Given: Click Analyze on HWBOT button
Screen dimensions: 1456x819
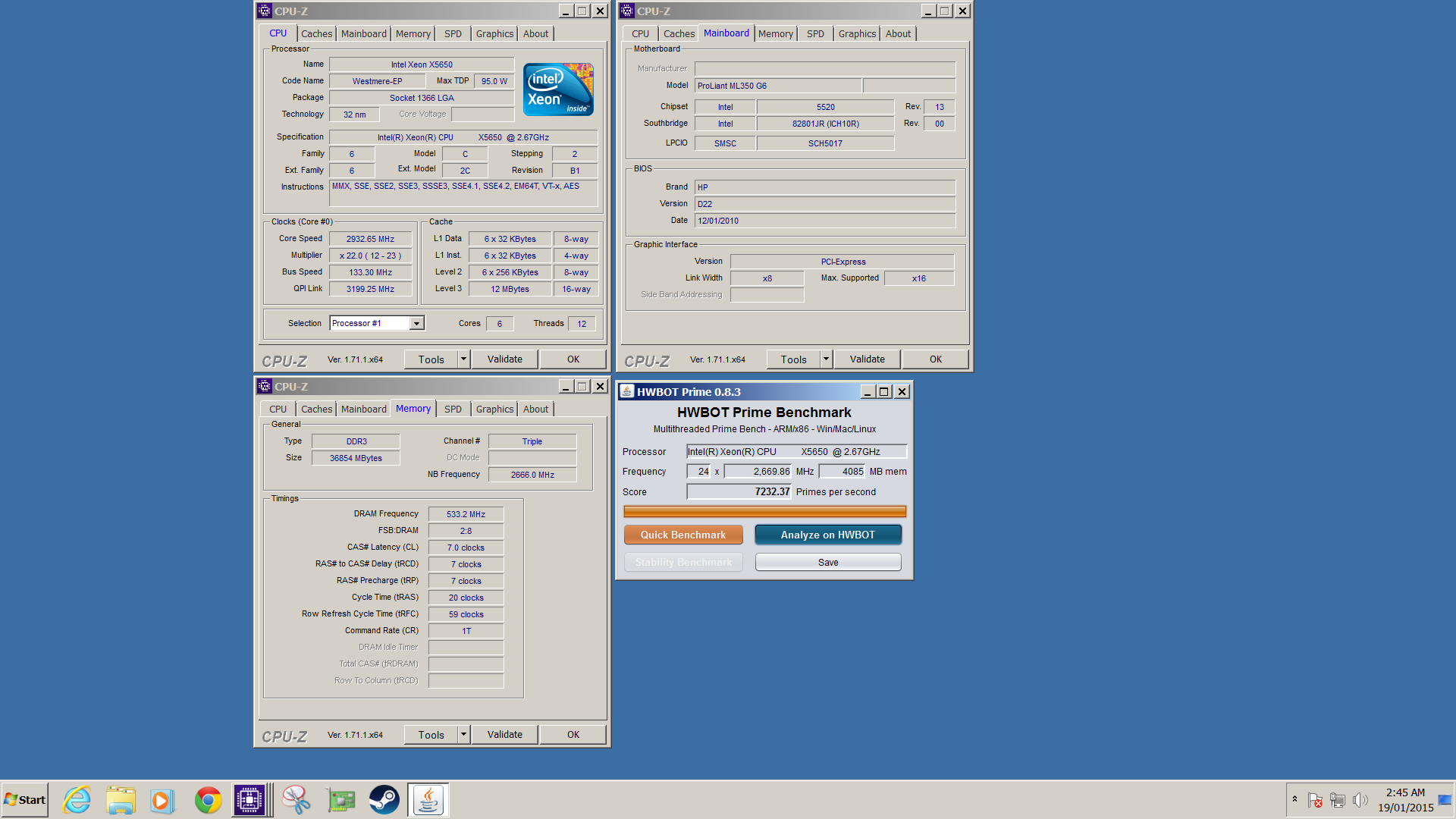Looking at the screenshot, I should [828, 535].
